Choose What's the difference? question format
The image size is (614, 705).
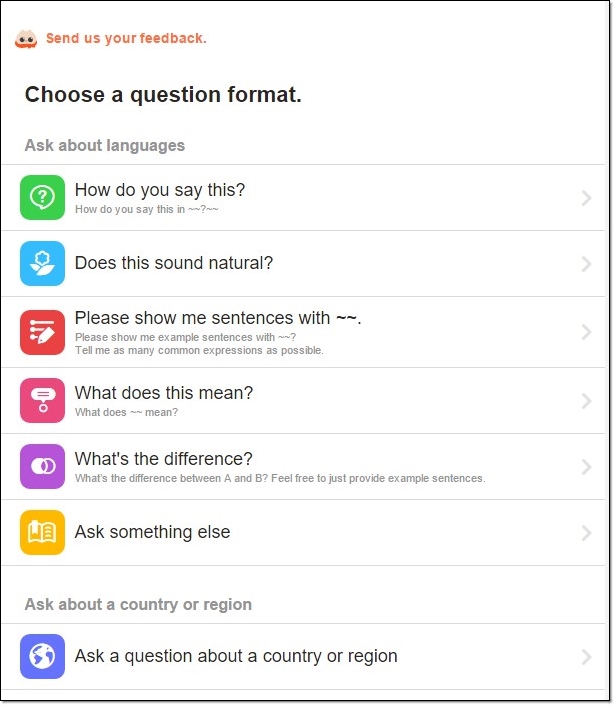coord(303,467)
